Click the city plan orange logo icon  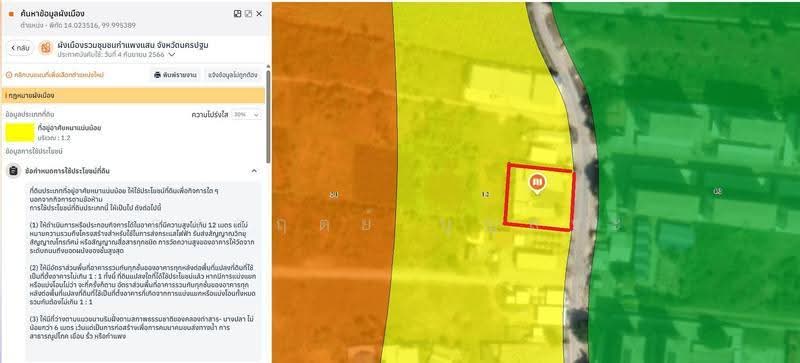pos(46,48)
